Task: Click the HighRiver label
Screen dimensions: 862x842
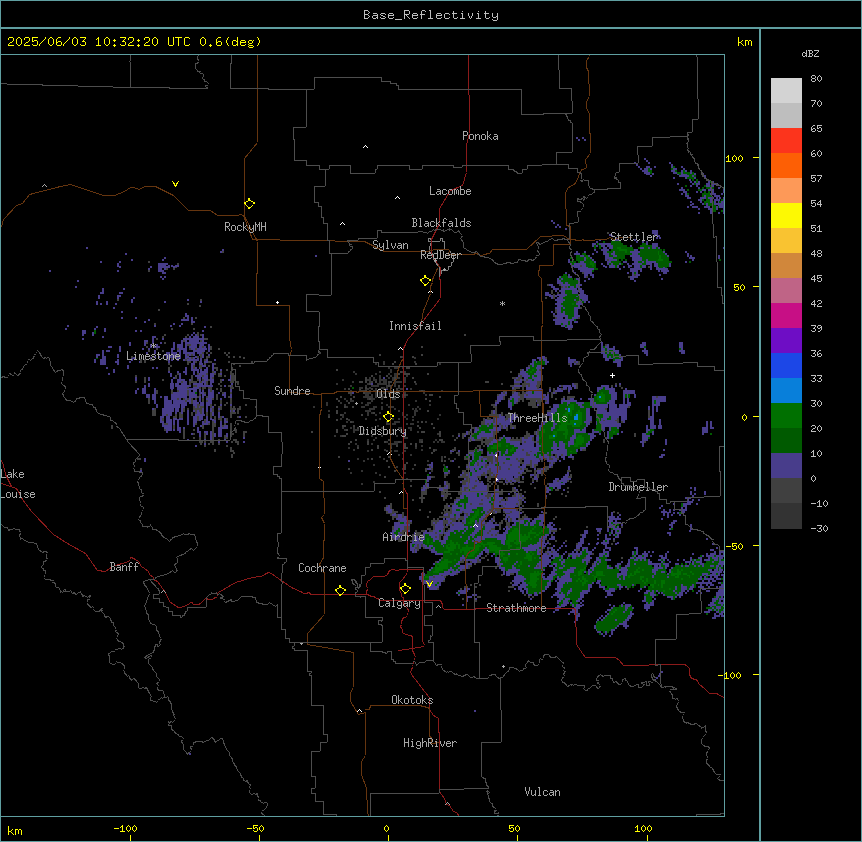Action: click(430, 743)
